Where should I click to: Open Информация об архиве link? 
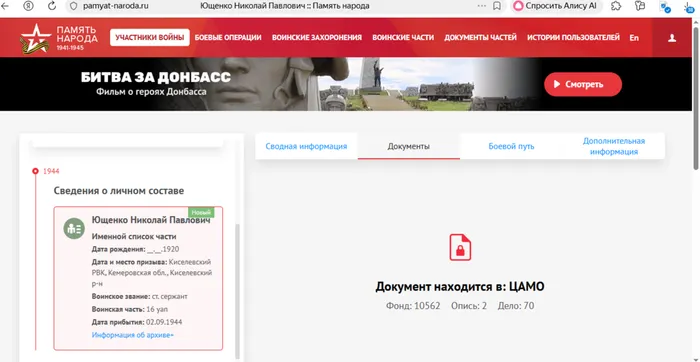pyautogui.click(x=133, y=334)
